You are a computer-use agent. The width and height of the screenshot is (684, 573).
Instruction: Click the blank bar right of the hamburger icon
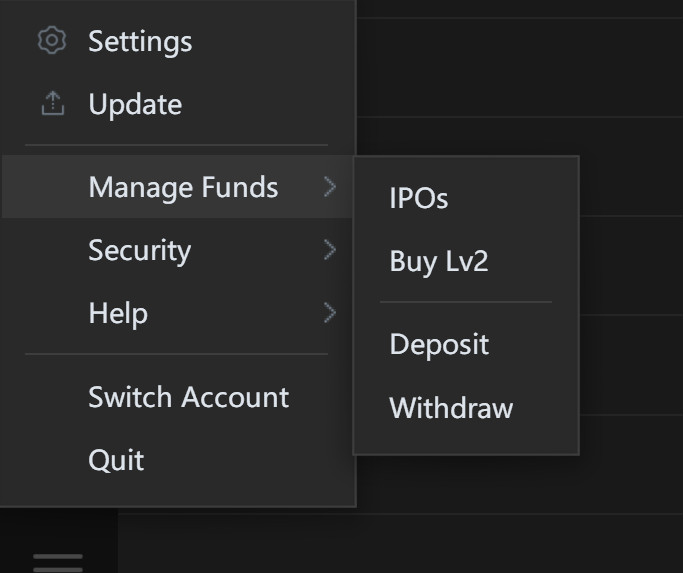(399, 544)
